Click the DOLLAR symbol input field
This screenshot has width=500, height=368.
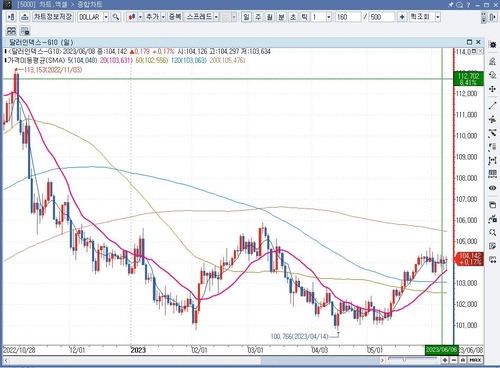coord(90,17)
